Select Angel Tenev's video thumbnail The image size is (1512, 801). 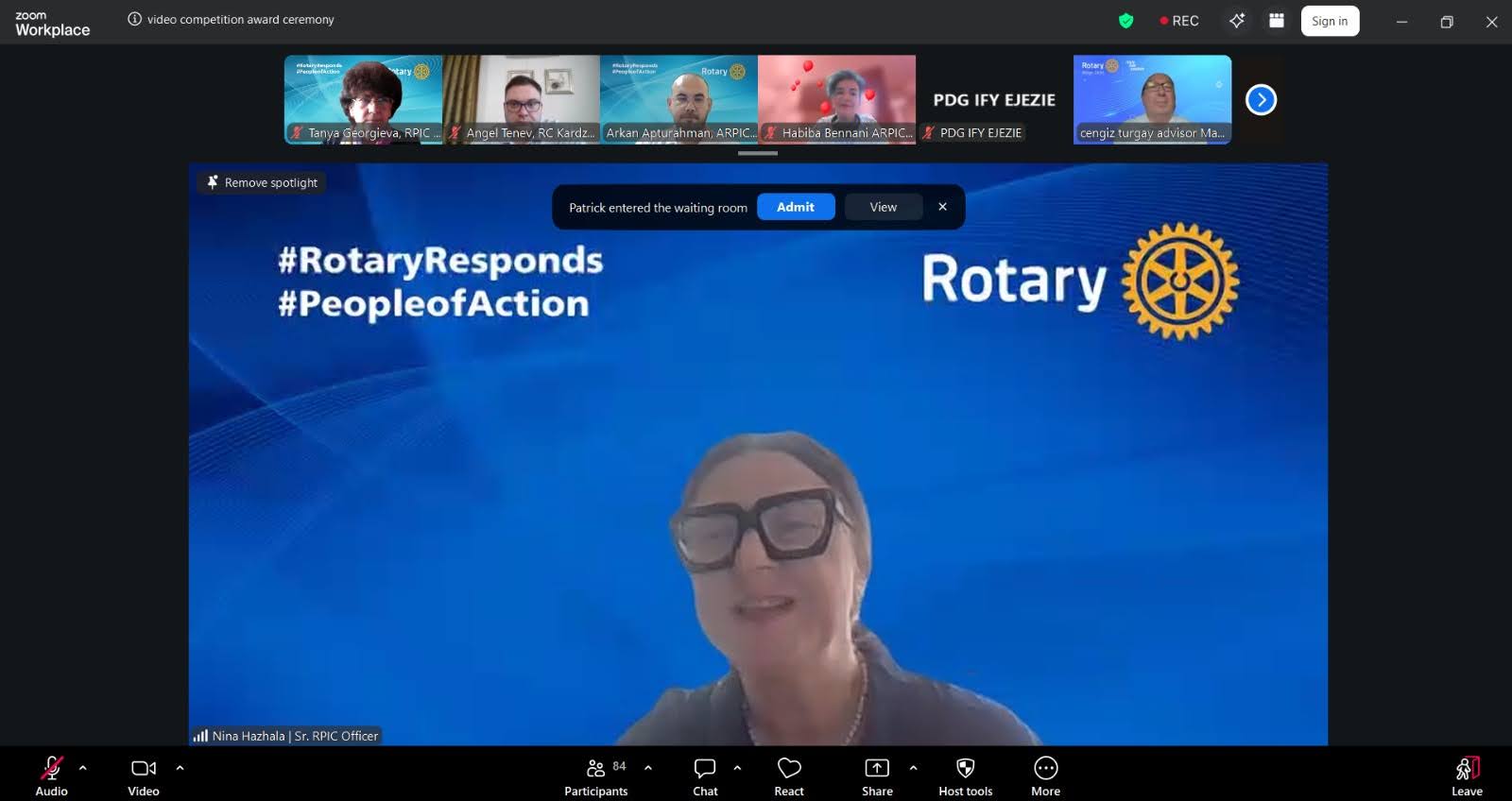point(521,99)
